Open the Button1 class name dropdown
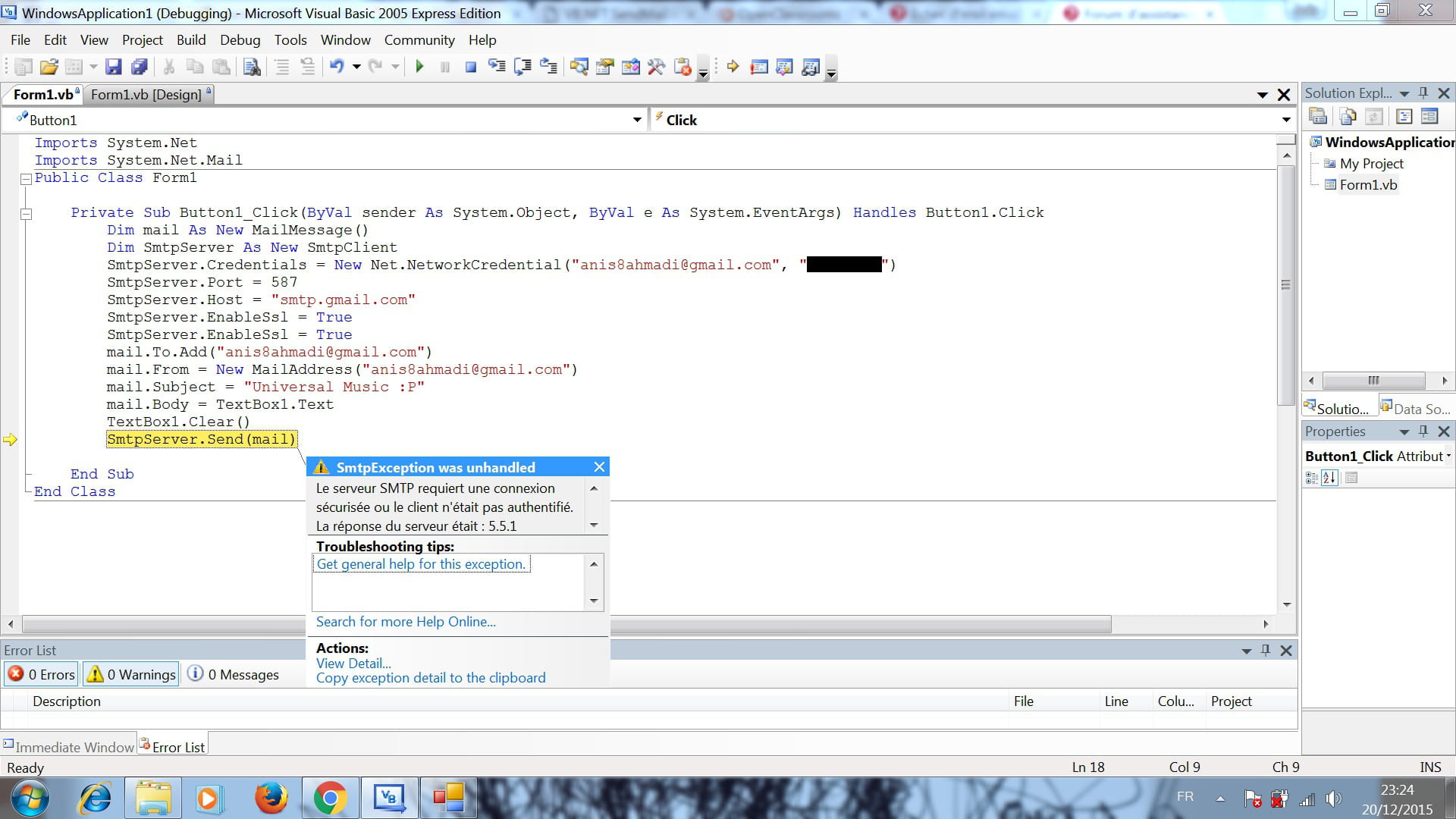The image size is (1456, 819). click(x=636, y=120)
